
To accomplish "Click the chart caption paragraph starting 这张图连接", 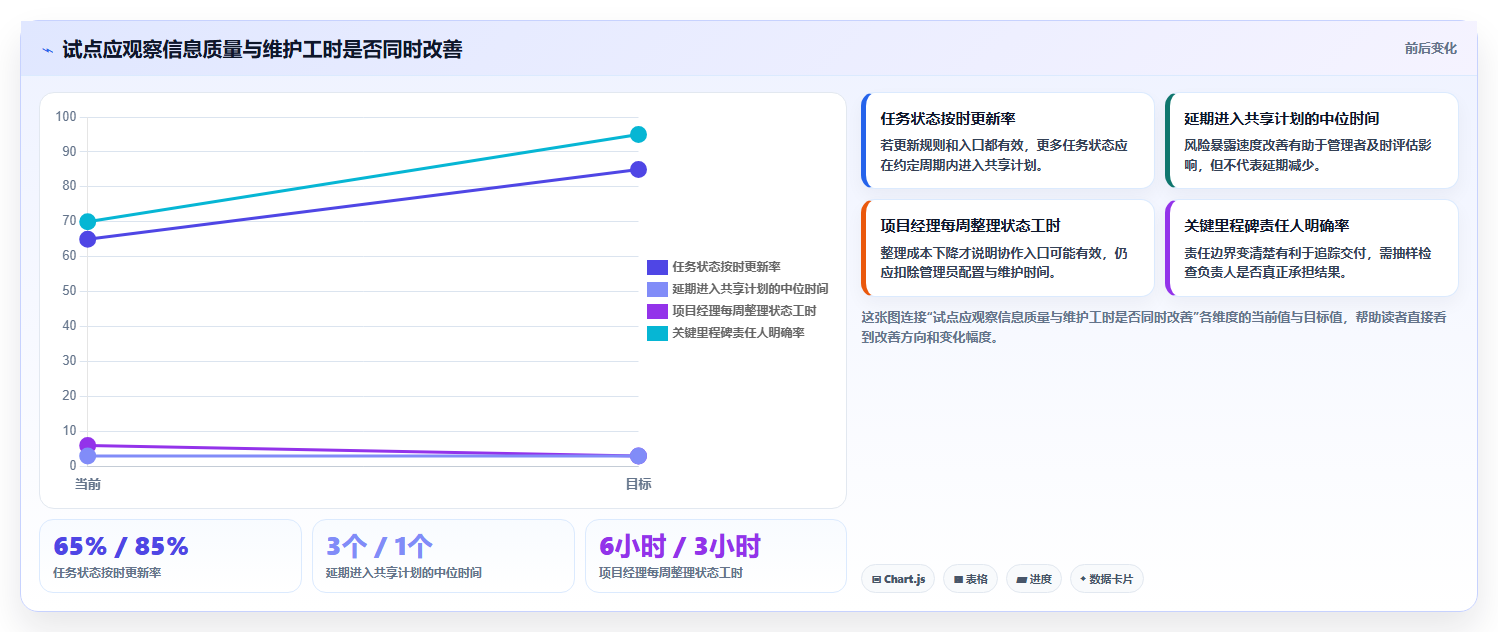I will tap(1153, 327).
